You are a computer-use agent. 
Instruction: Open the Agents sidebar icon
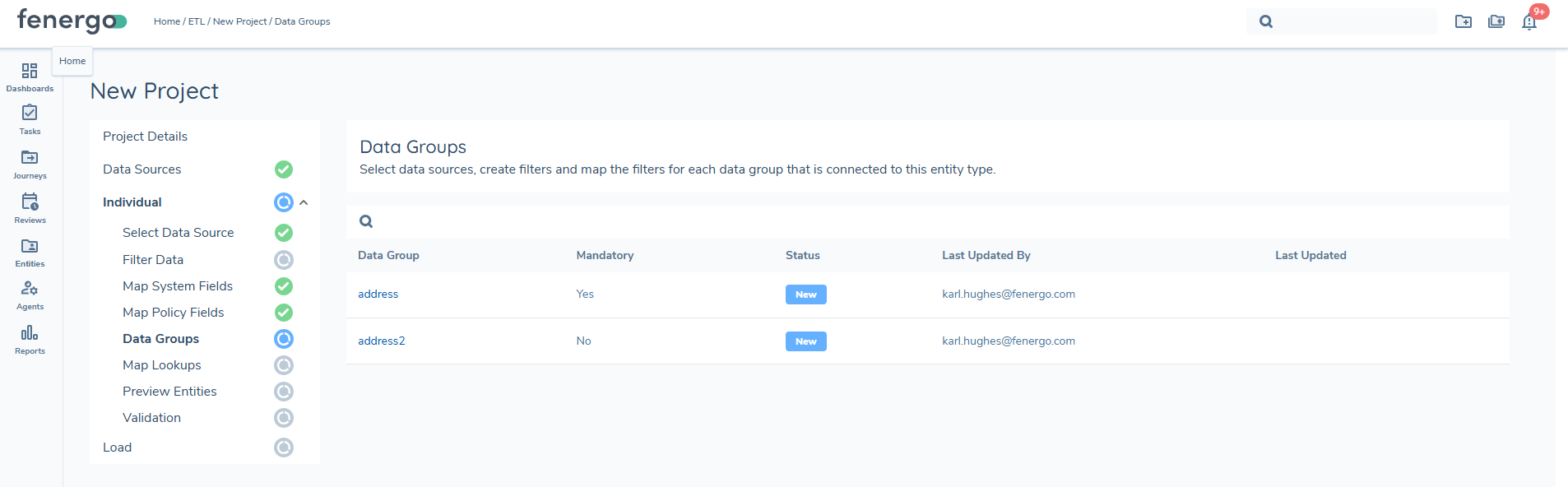click(30, 295)
